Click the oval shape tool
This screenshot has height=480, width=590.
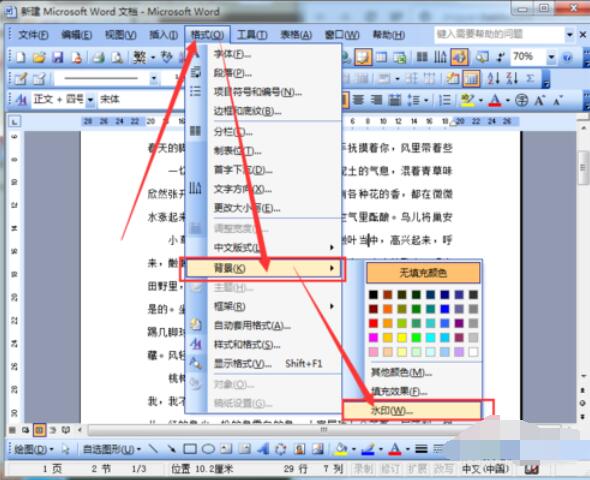point(208,448)
